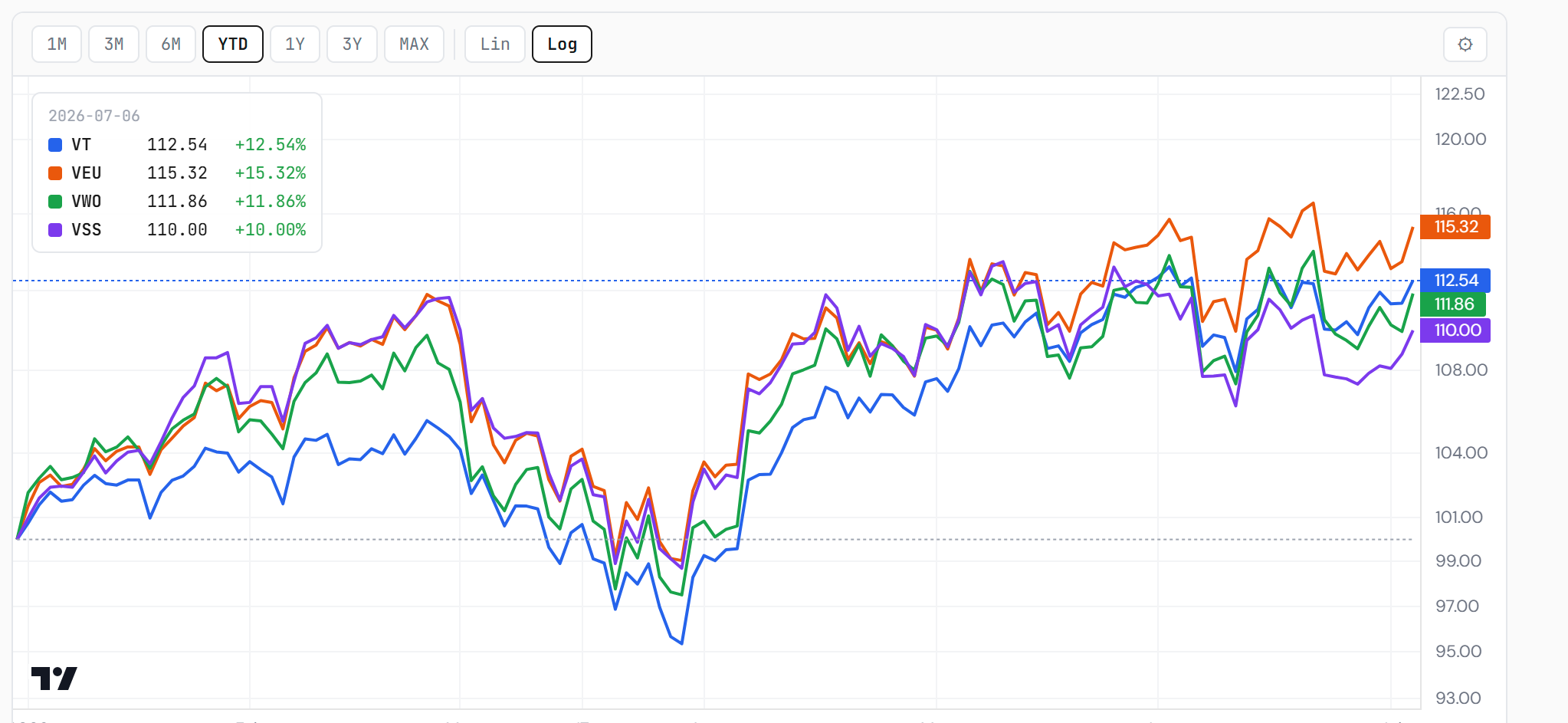
Task: Click the 2026-07-06 date in legend
Action: 94,116
